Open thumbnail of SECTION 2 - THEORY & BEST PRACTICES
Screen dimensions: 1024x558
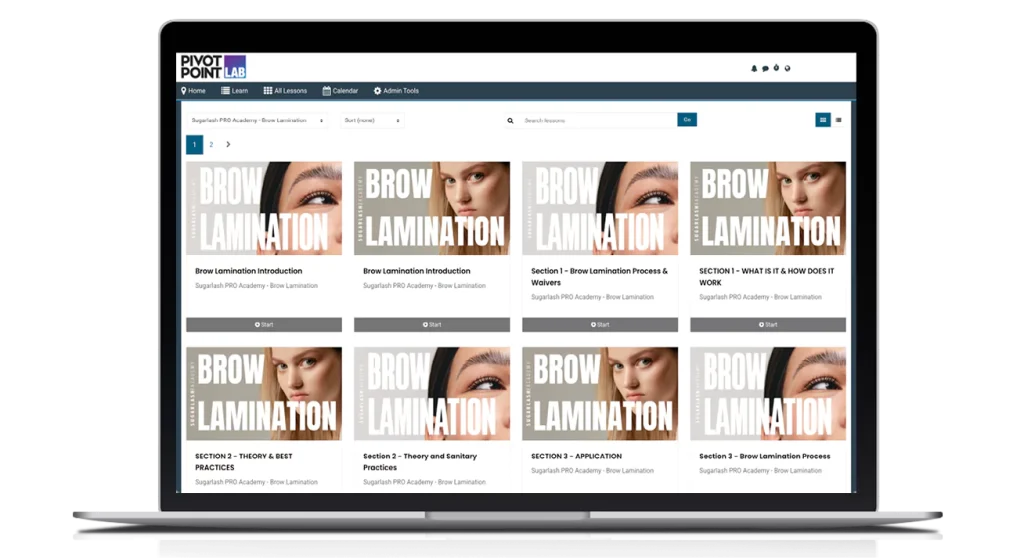click(264, 393)
